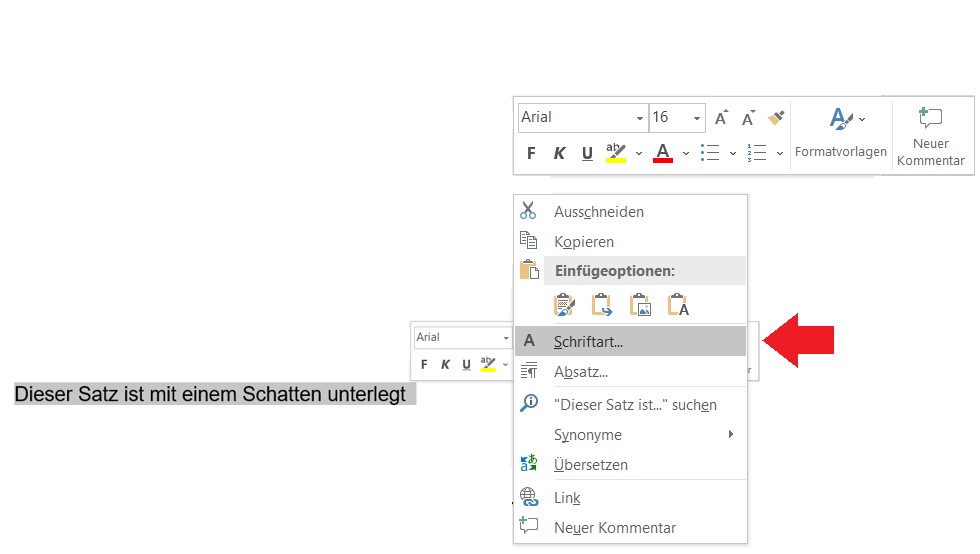Choose the keep text only paste option
980x554 pixels.
678,305
